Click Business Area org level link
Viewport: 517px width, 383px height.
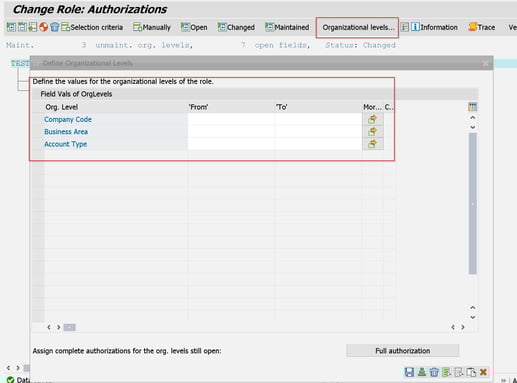point(66,132)
